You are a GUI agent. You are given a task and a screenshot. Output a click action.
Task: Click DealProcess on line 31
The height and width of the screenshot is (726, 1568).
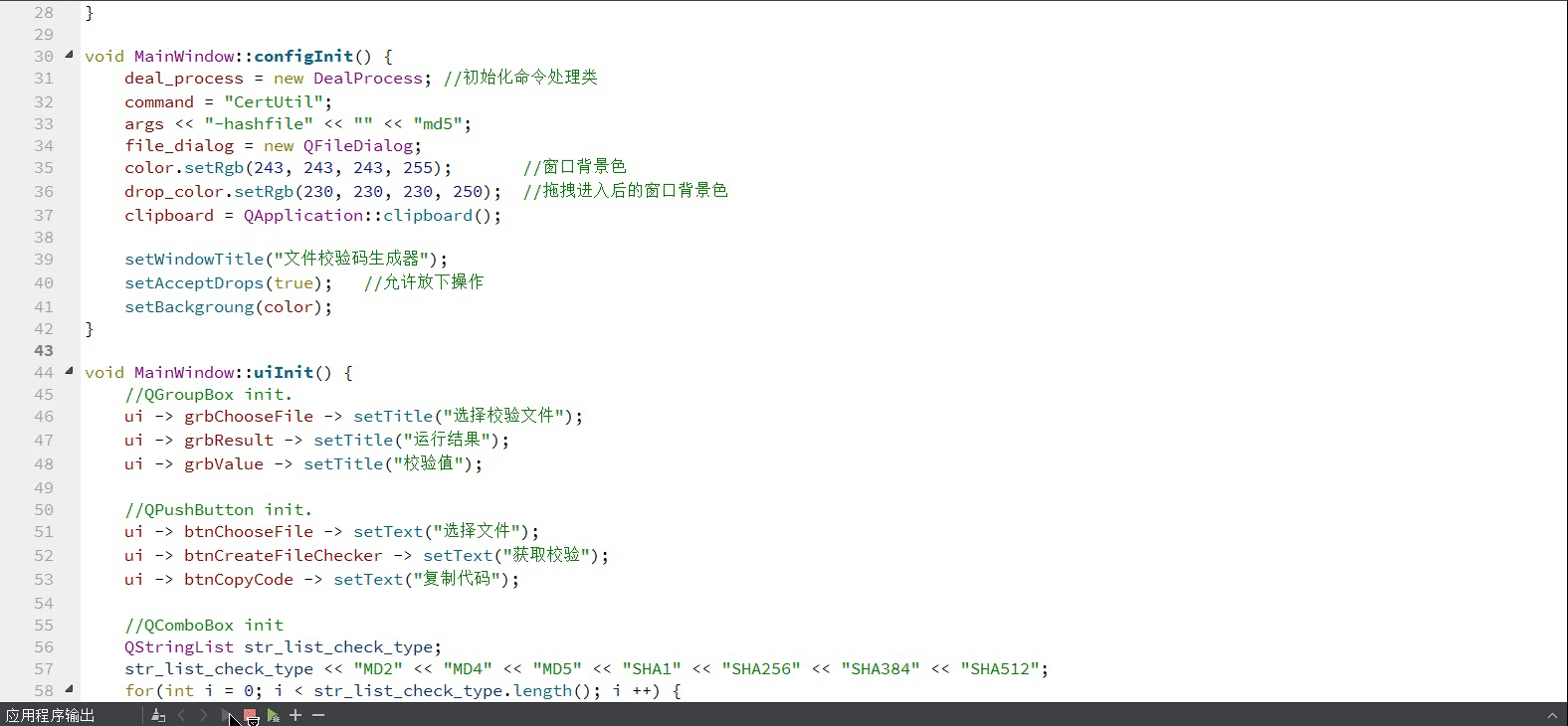[x=368, y=78]
